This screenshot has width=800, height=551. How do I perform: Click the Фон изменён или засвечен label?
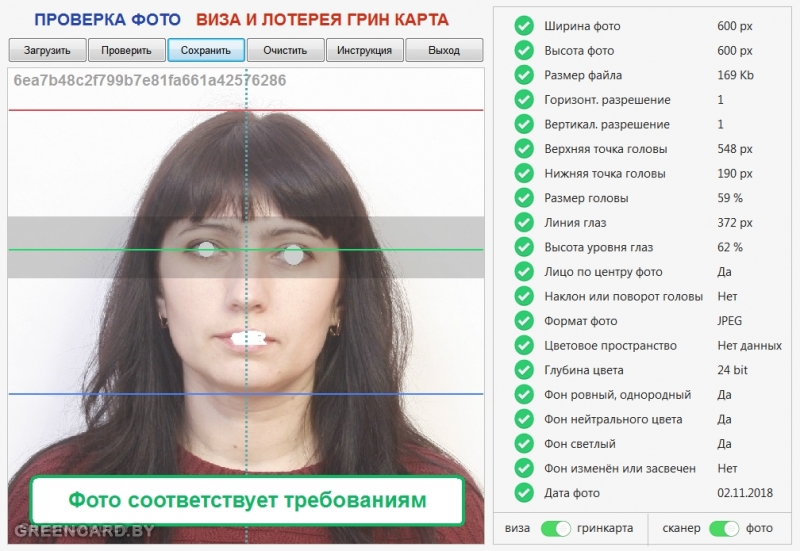620,468
